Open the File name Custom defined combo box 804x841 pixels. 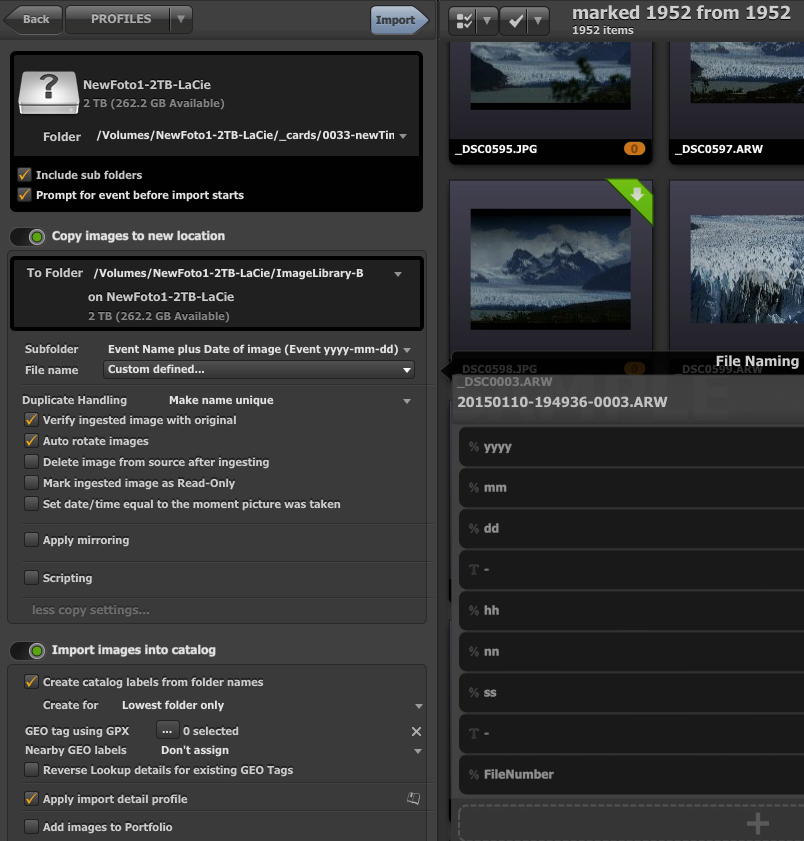[259, 370]
